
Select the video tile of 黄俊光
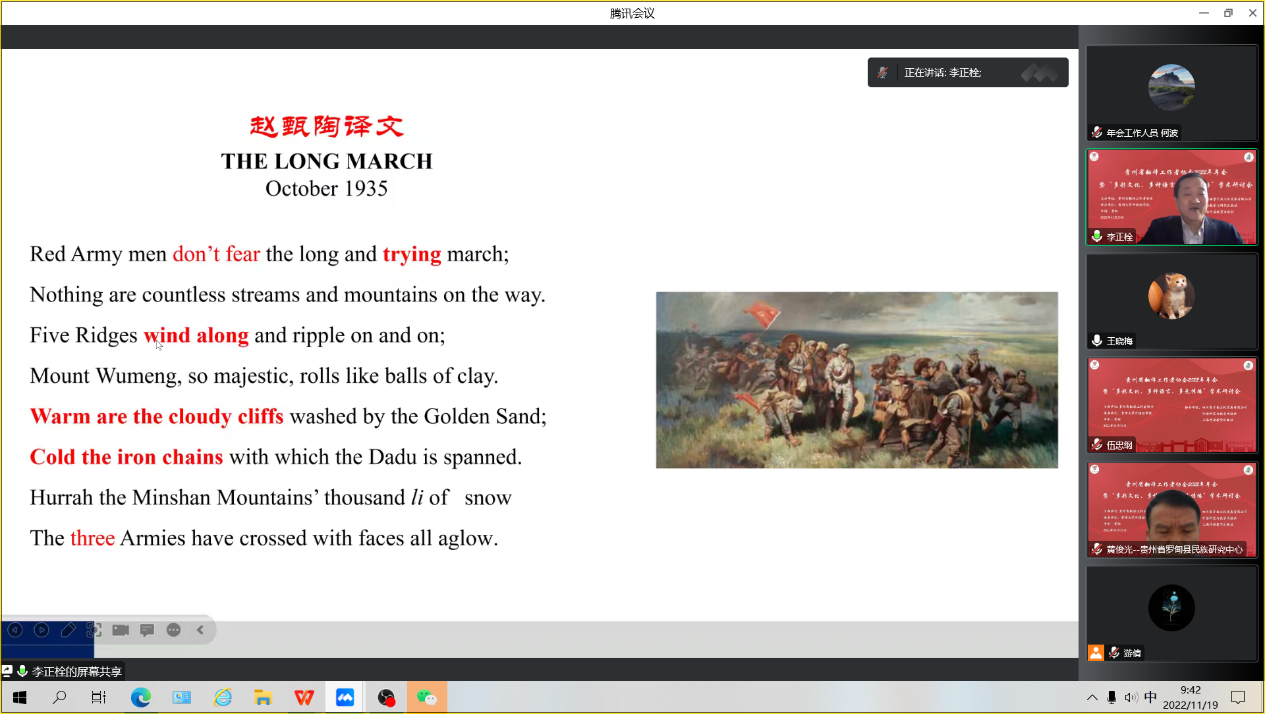1171,509
